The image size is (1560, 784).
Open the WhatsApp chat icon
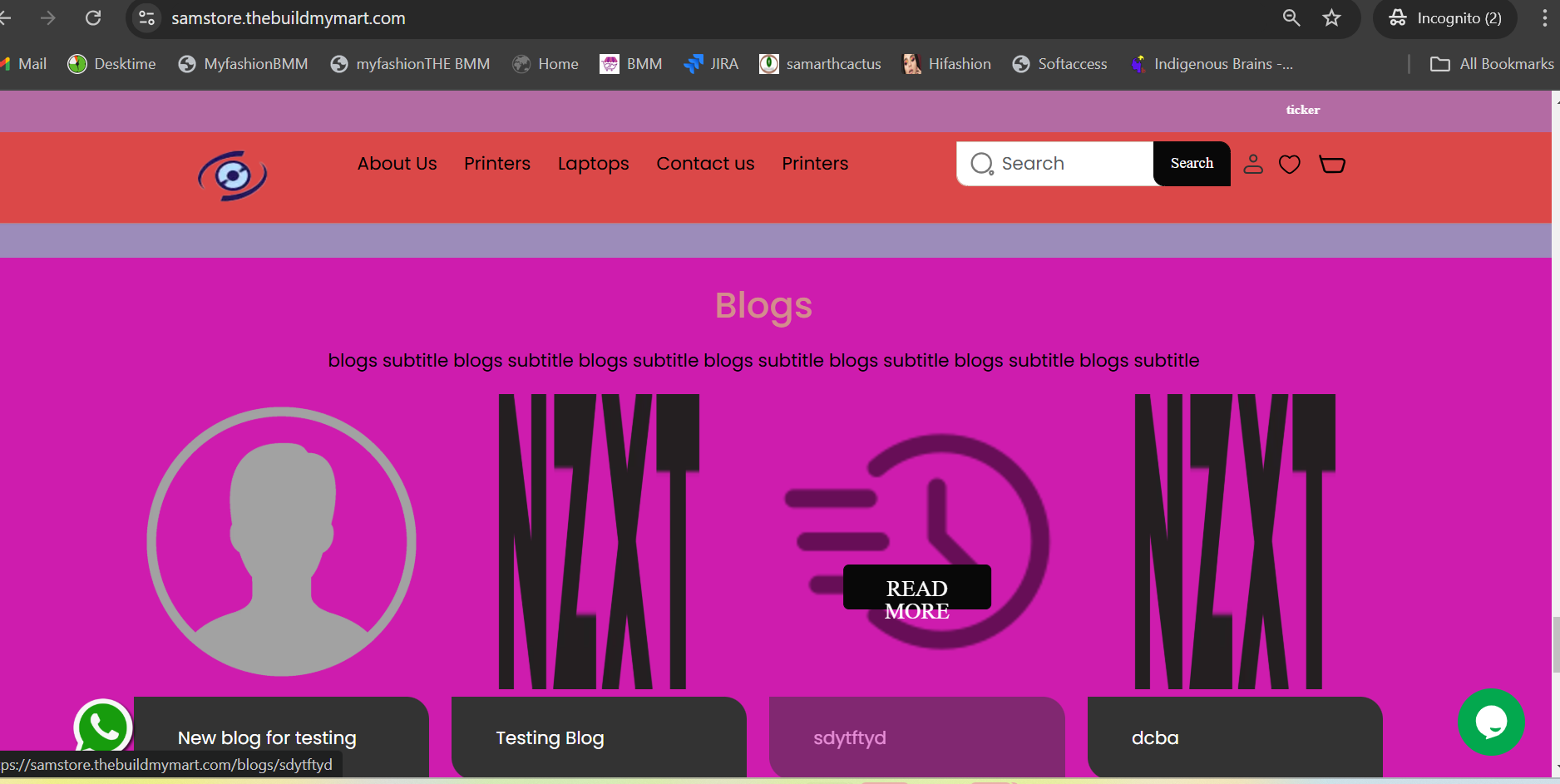[x=103, y=727]
